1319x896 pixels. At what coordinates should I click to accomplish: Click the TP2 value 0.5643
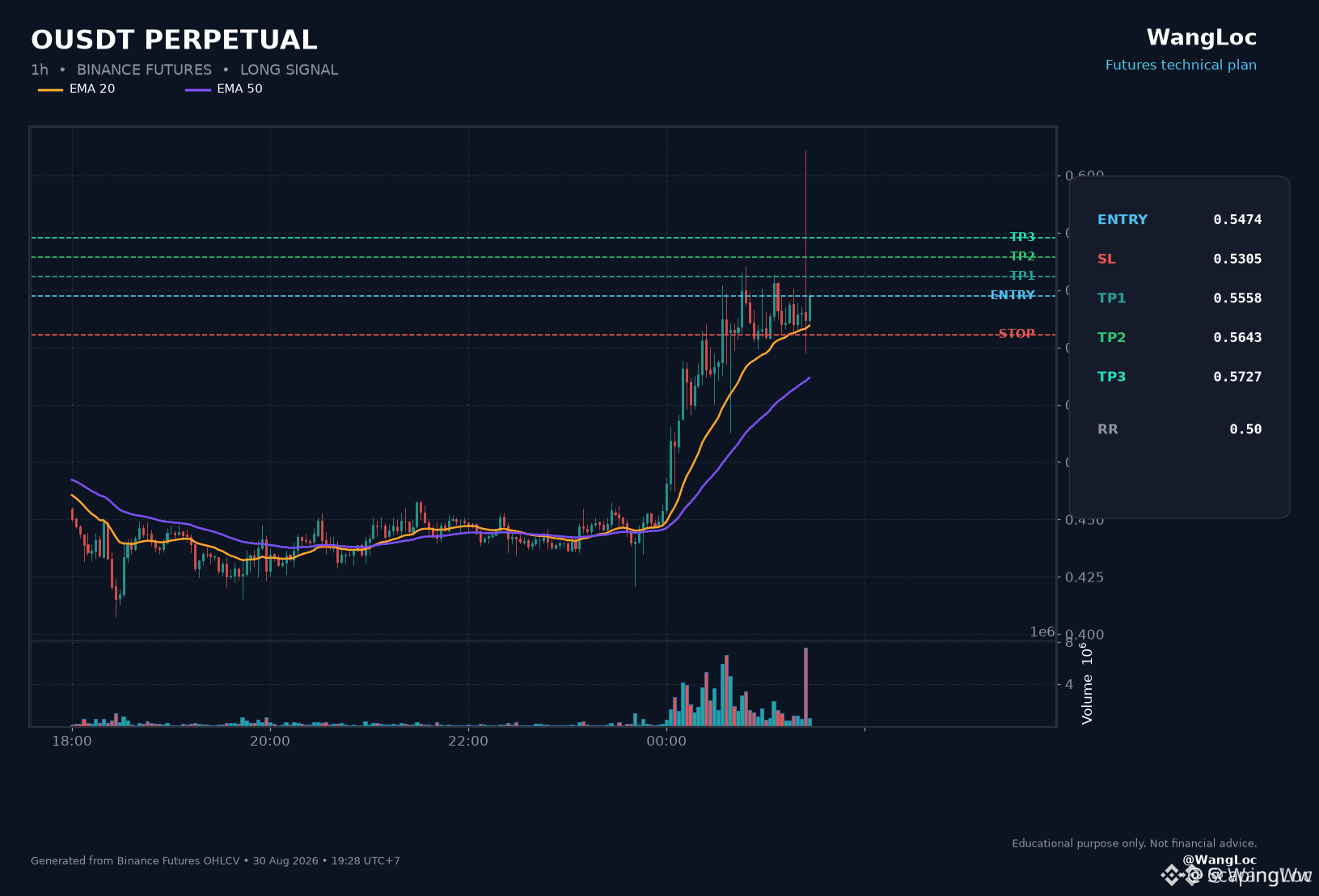(x=1237, y=338)
